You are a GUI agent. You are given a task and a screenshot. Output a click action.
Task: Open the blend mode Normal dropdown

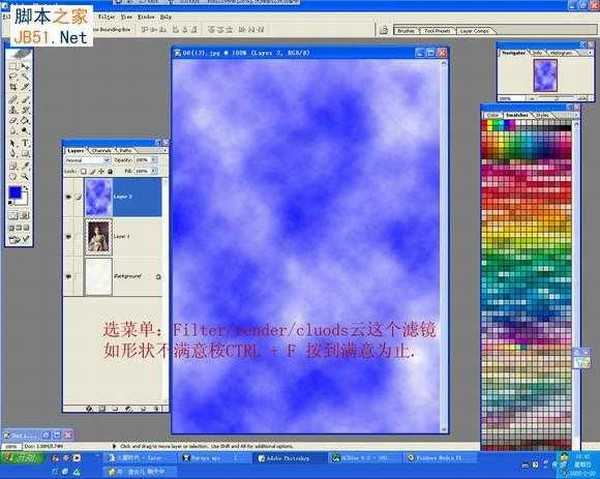pyautogui.click(x=88, y=160)
